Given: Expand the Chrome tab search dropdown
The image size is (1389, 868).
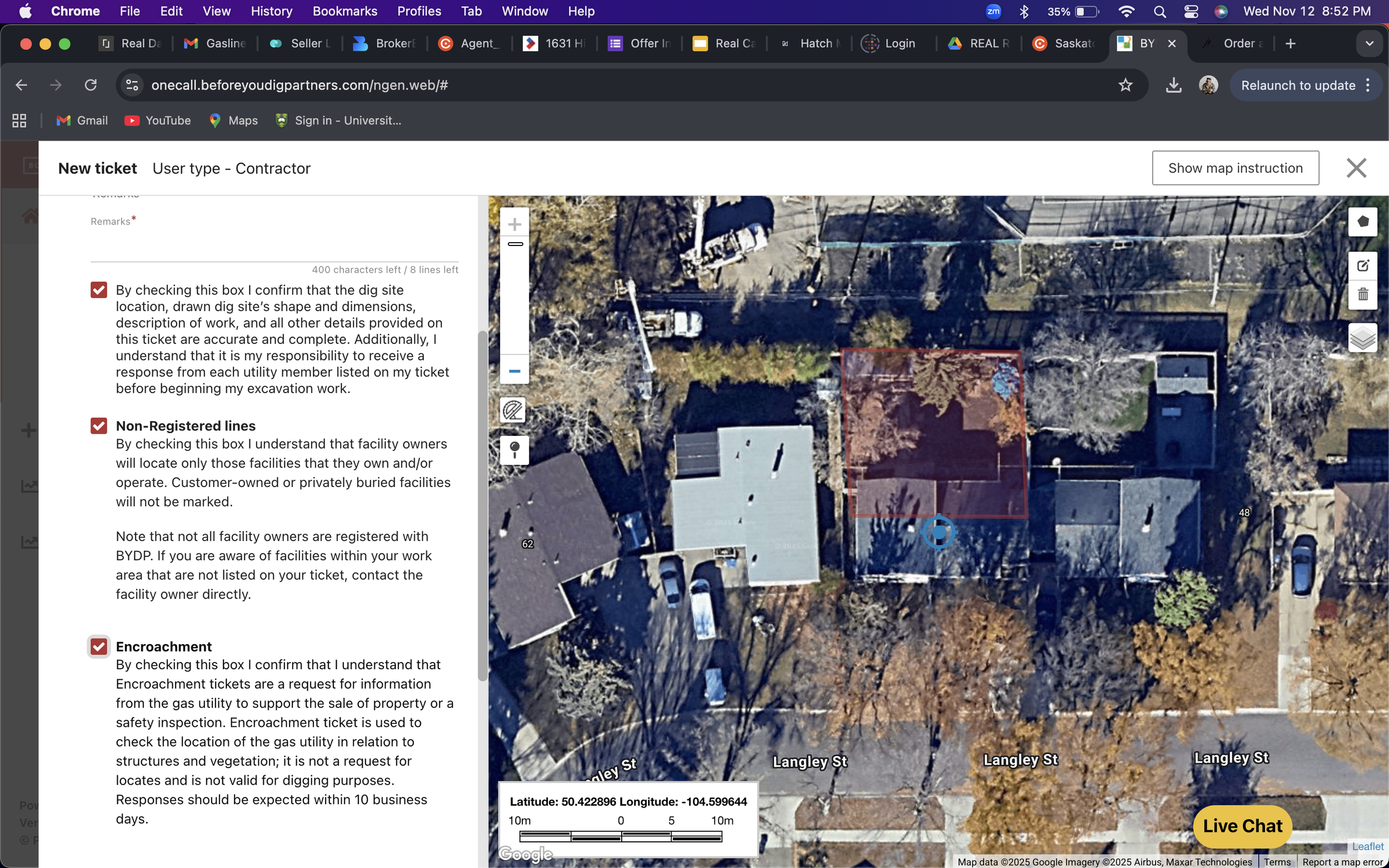Looking at the screenshot, I should (1369, 44).
